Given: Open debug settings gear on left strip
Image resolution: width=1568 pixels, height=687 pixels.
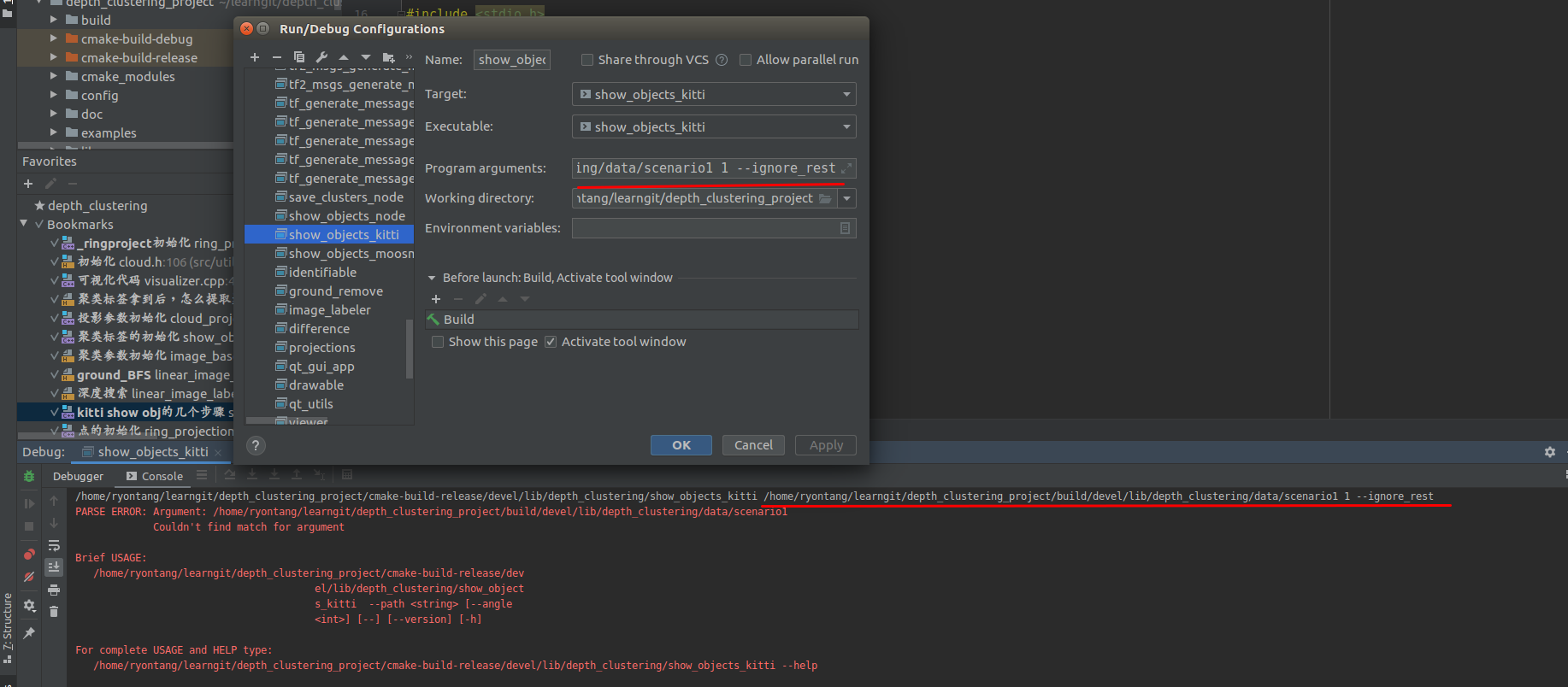Looking at the screenshot, I should (29, 606).
